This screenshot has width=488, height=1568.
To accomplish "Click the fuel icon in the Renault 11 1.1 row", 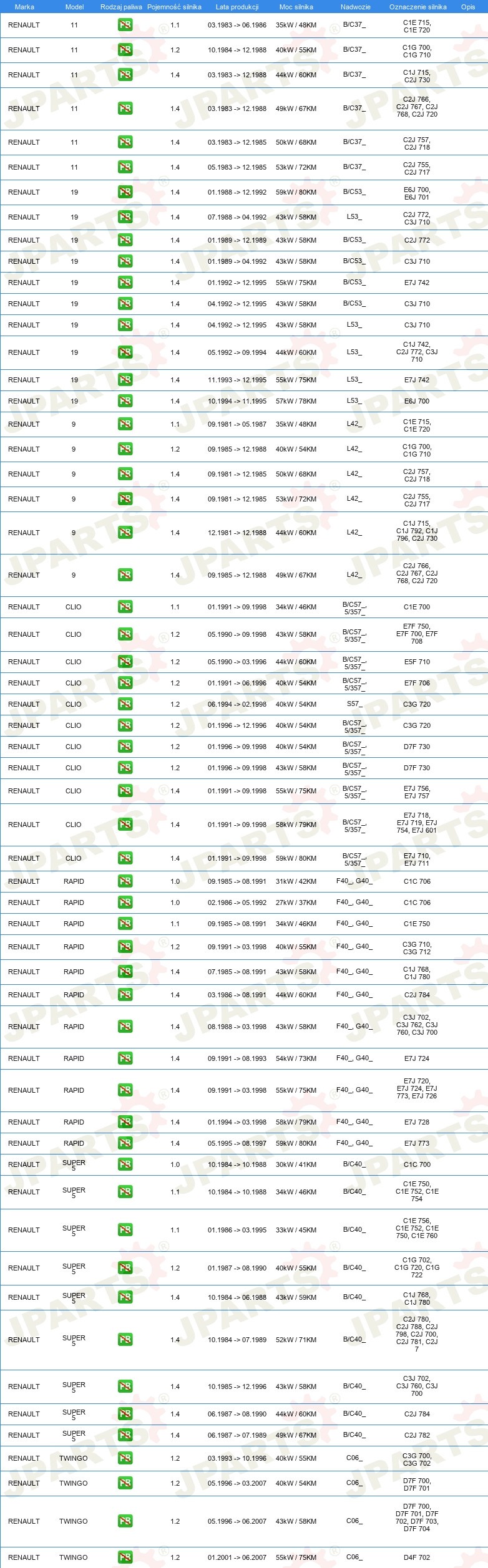I will coord(125,26).
